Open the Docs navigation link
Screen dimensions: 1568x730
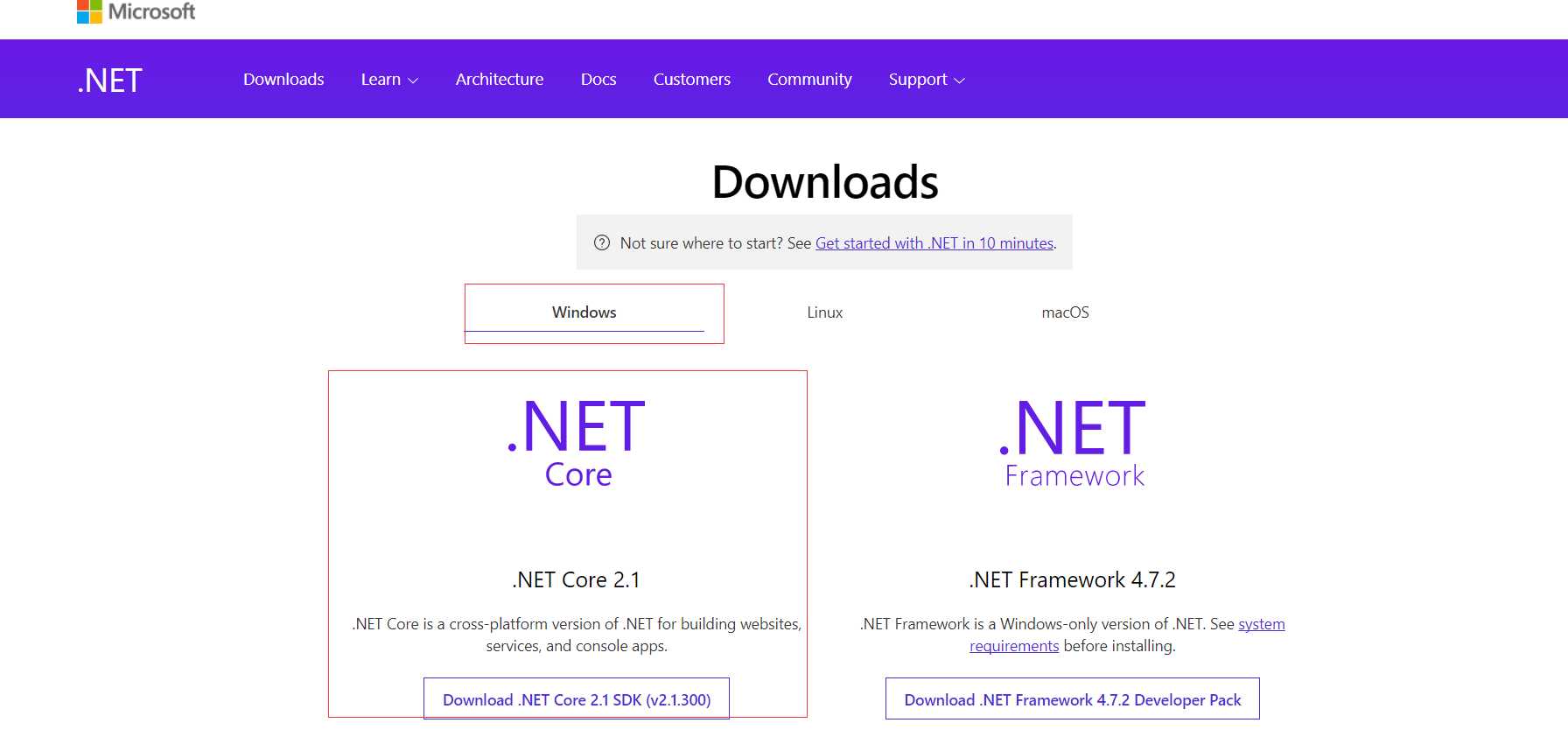pos(598,79)
